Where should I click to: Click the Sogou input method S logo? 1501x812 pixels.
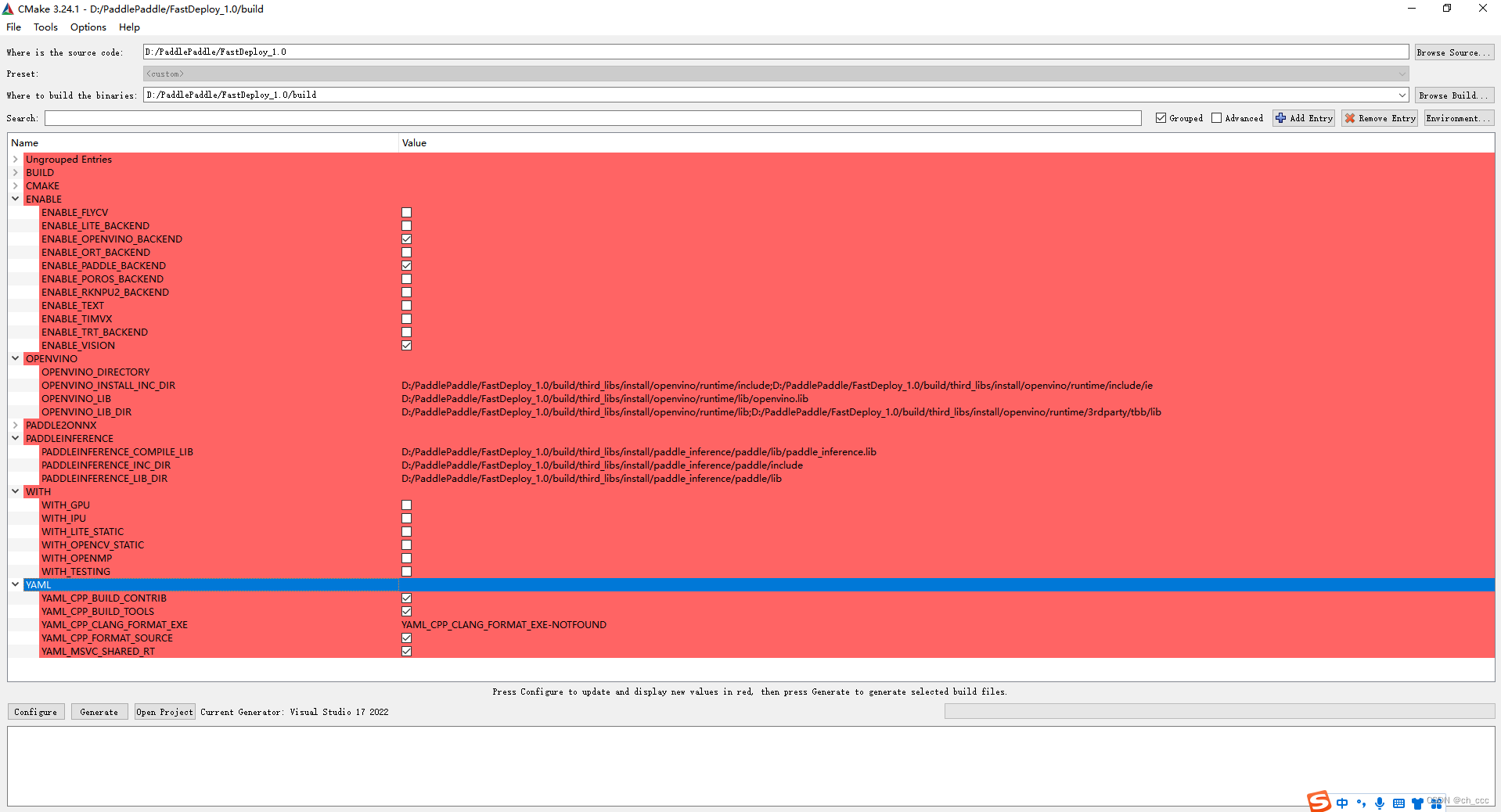(1319, 801)
